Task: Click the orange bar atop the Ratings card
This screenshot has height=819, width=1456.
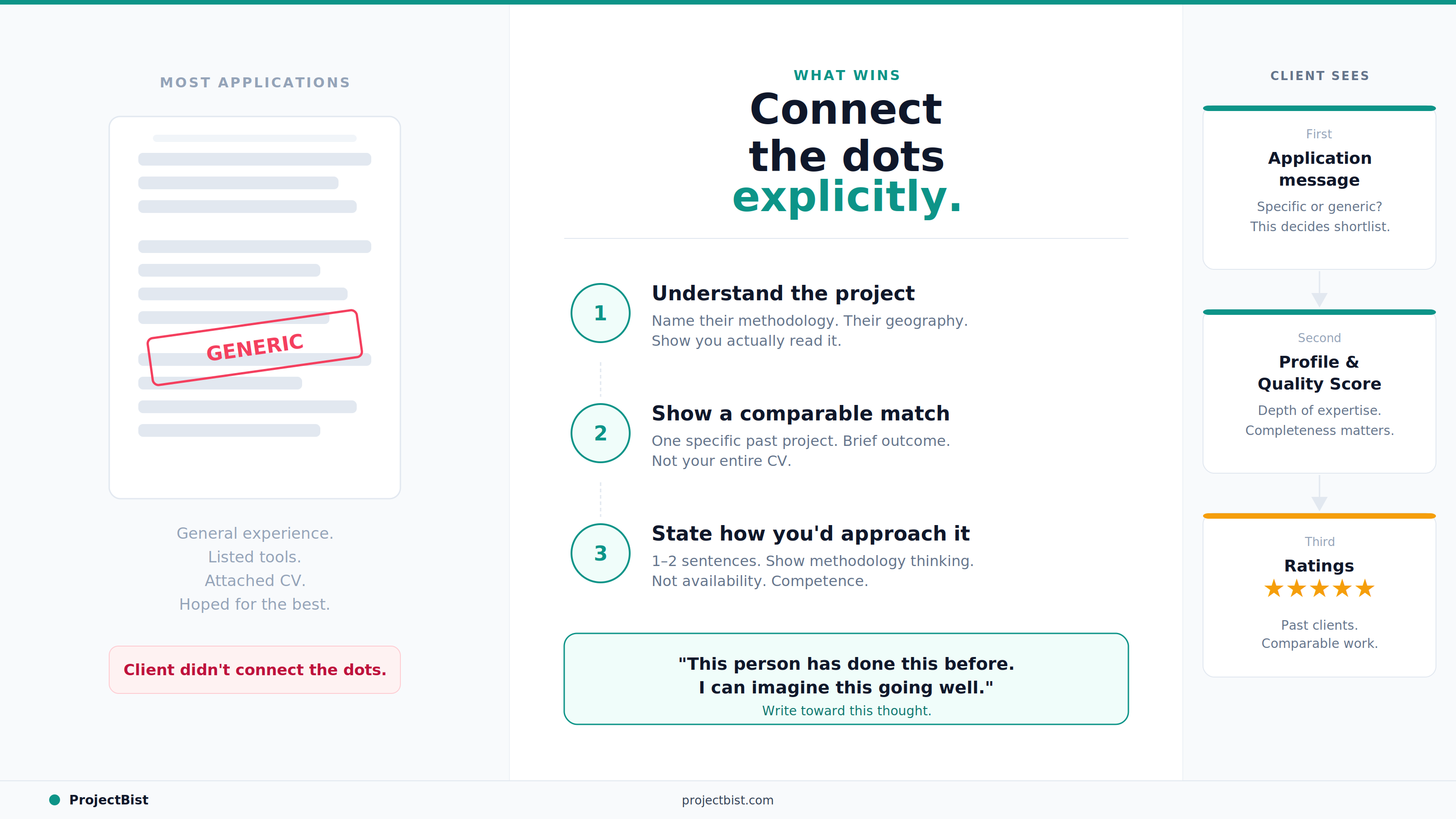Action: (x=1319, y=516)
